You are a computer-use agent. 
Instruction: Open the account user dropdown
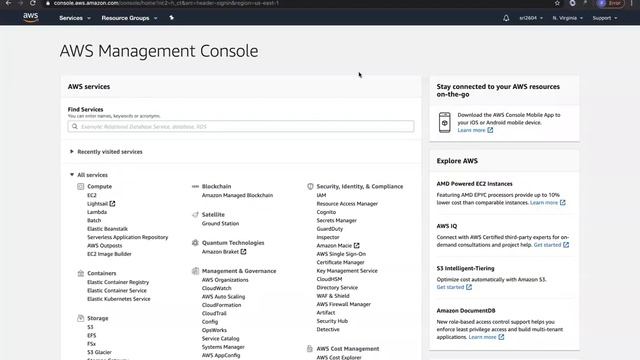531,18
